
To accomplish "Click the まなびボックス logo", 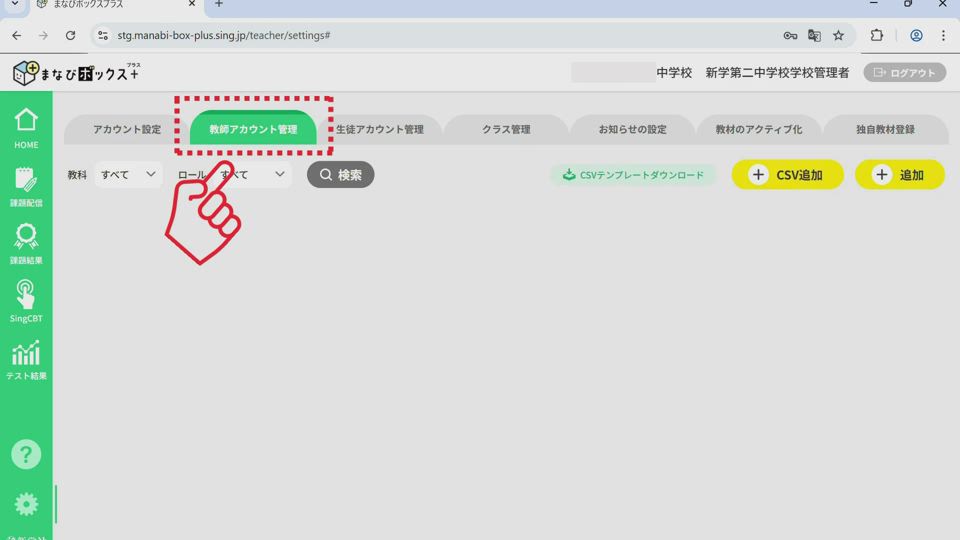I will point(77,73).
